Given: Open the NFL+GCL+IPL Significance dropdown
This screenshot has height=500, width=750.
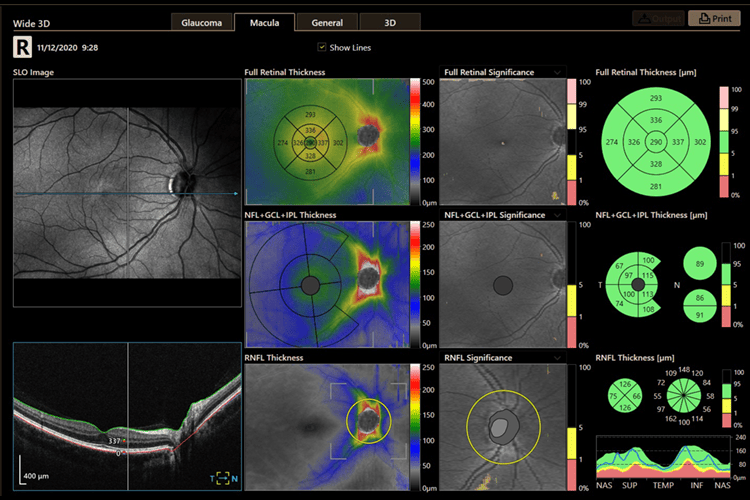Looking at the screenshot, I should point(556,215).
